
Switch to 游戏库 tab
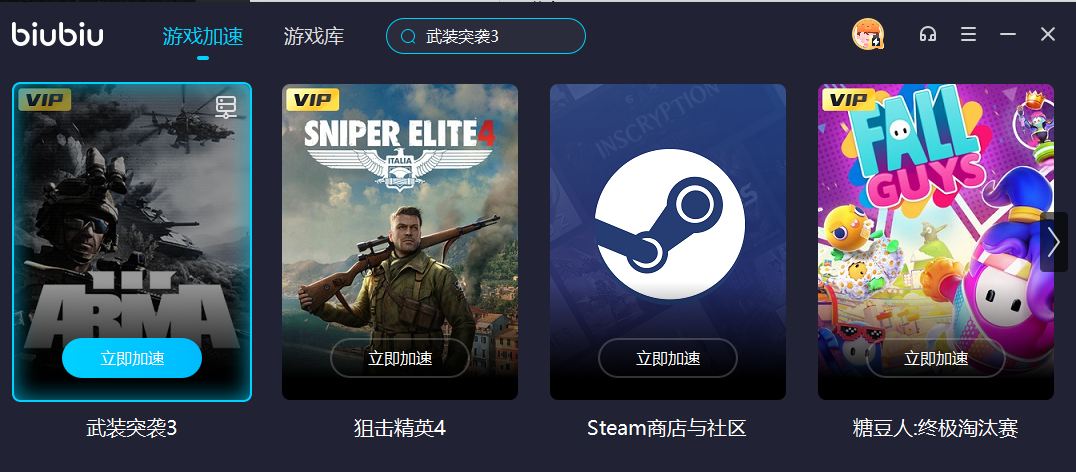(314, 36)
